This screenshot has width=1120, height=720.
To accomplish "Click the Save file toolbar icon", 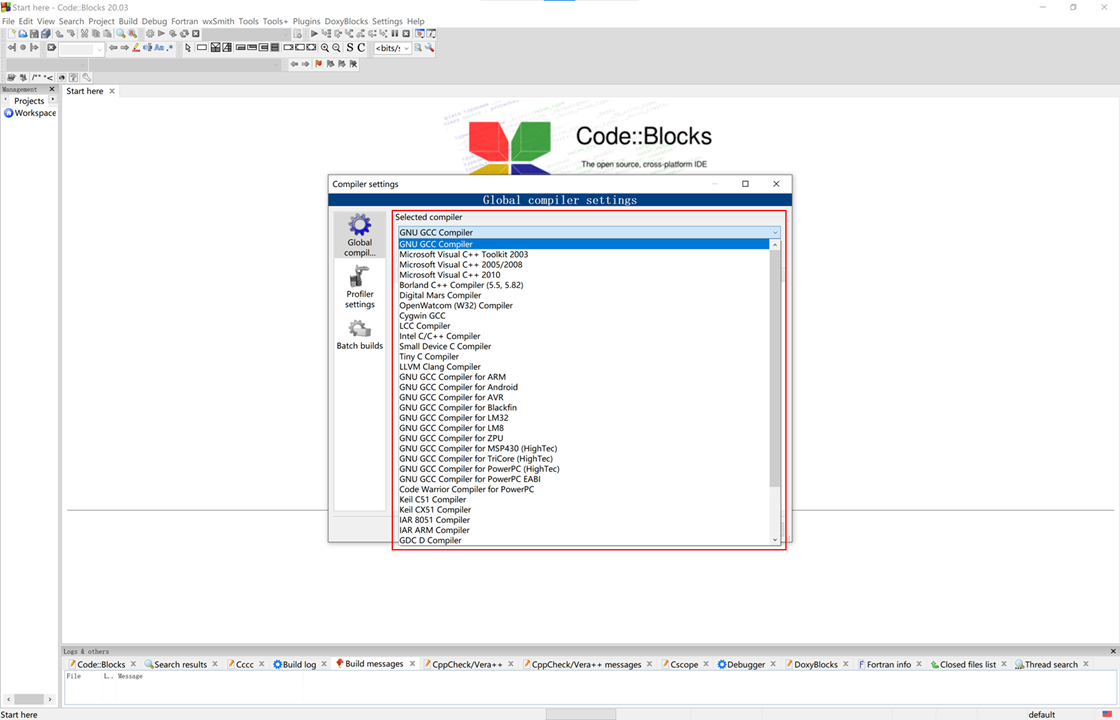I will (x=34, y=34).
